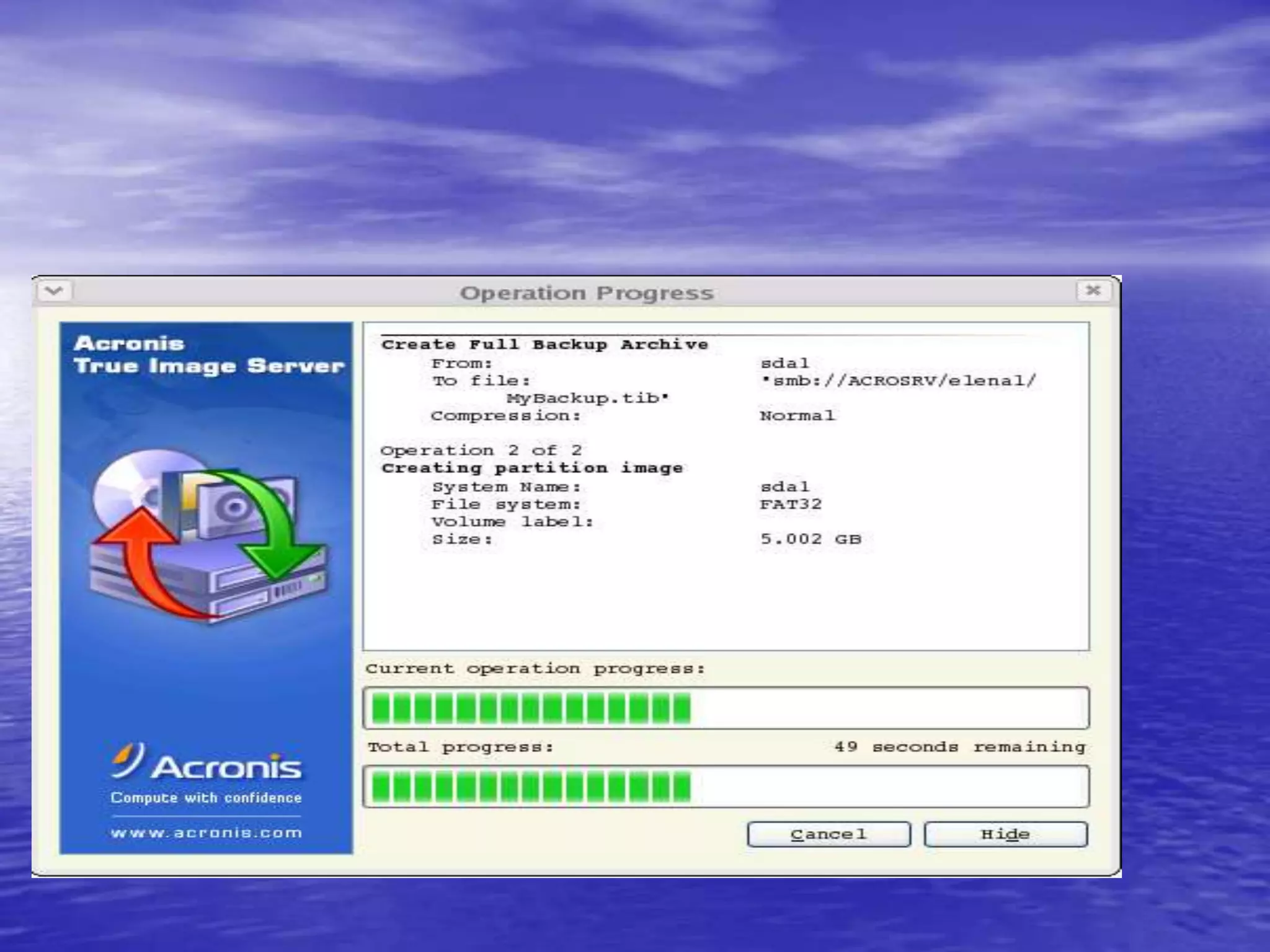Click the www.acronis.com link

(x=206, y=832)
